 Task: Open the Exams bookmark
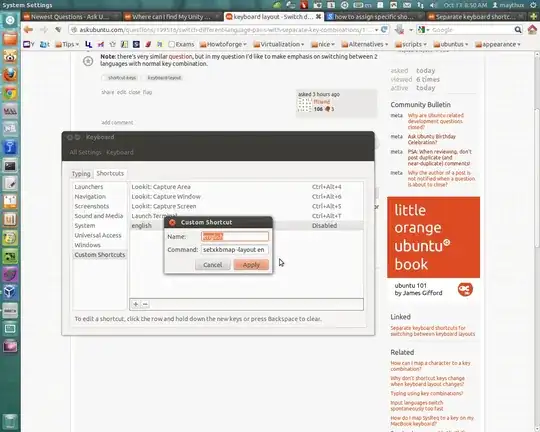pos(181,44)
